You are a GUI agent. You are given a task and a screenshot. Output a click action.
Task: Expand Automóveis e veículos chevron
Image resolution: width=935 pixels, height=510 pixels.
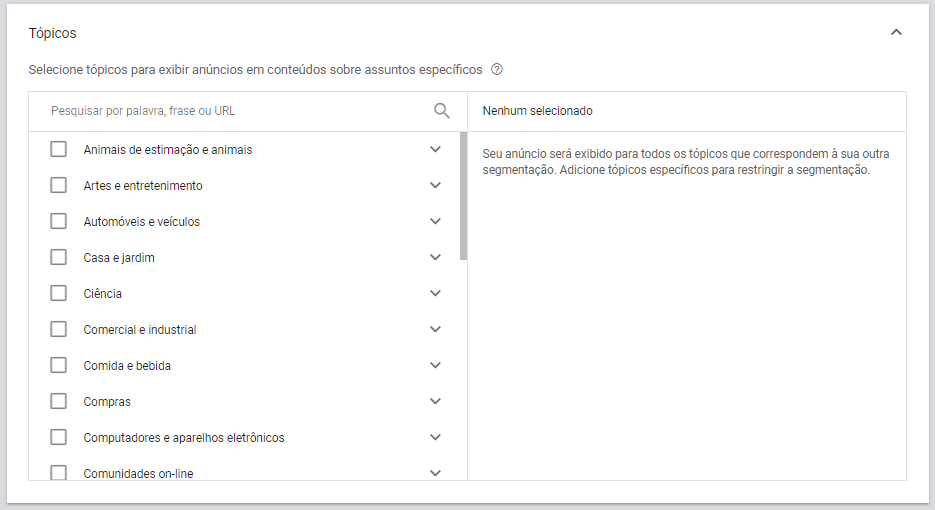[435, 221]
